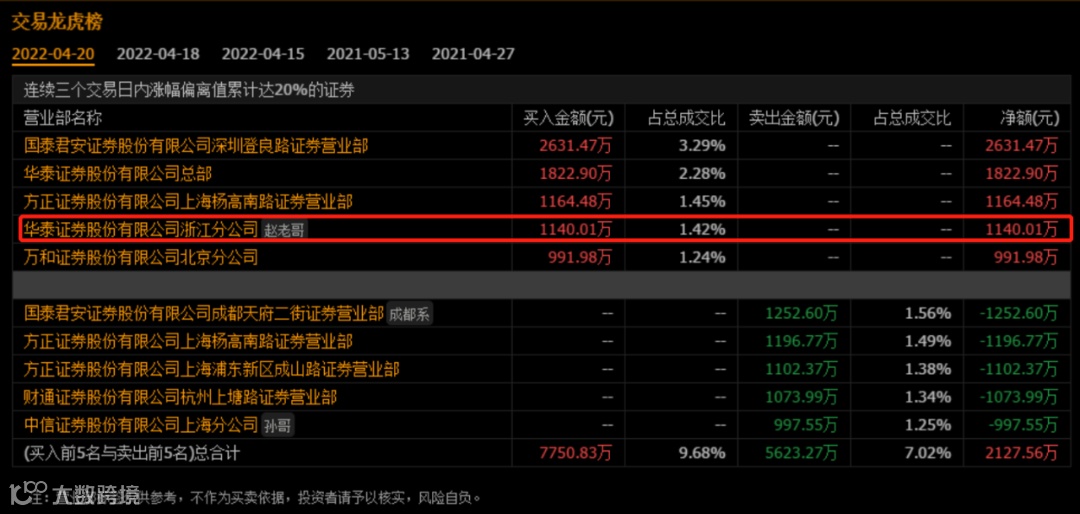The width and height of the screenshot is (1080, 514).
Task: Click the sell amount 997.55万
Action: click(x=806, y=426)
